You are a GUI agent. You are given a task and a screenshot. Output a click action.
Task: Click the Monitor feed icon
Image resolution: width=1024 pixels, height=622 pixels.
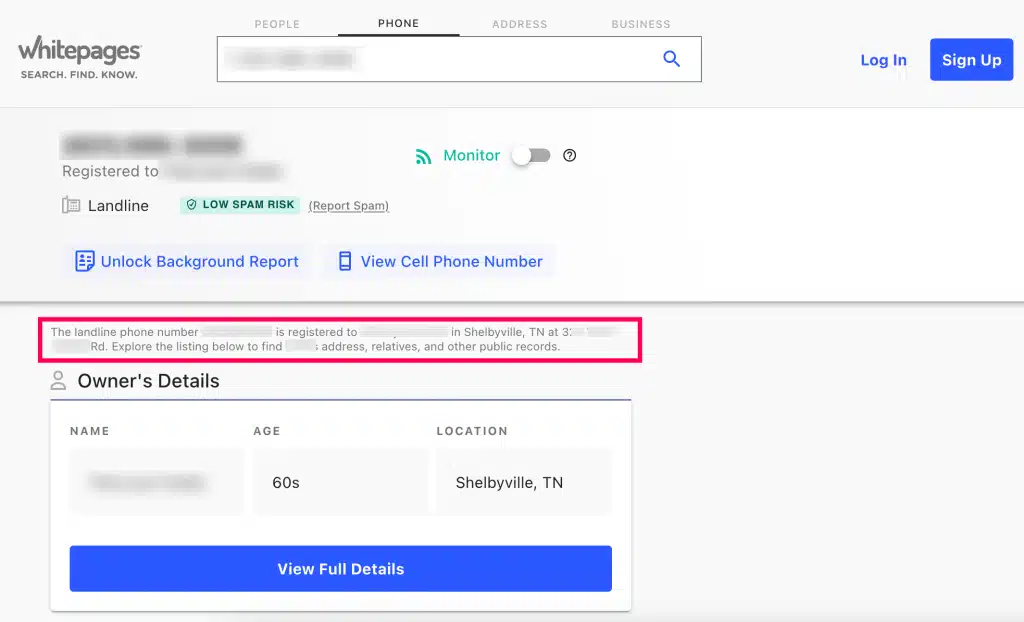tap(424, 156)
